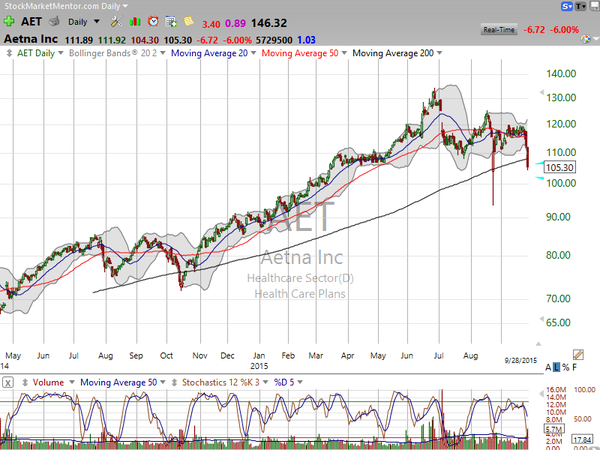This screenshot has width=600, height=450.
Task: Click the 105.30 current price label on axis
Action: [x=559, y=167]
